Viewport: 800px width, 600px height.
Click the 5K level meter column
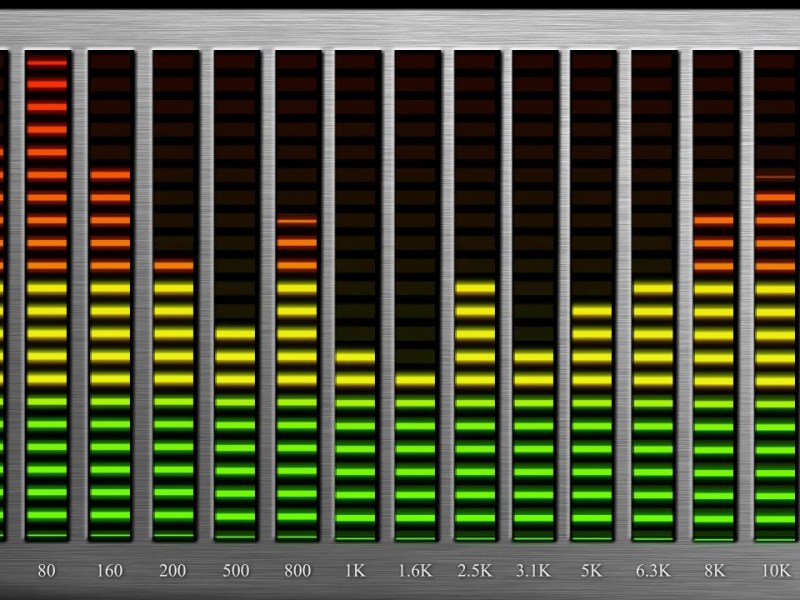pos(592,295)
